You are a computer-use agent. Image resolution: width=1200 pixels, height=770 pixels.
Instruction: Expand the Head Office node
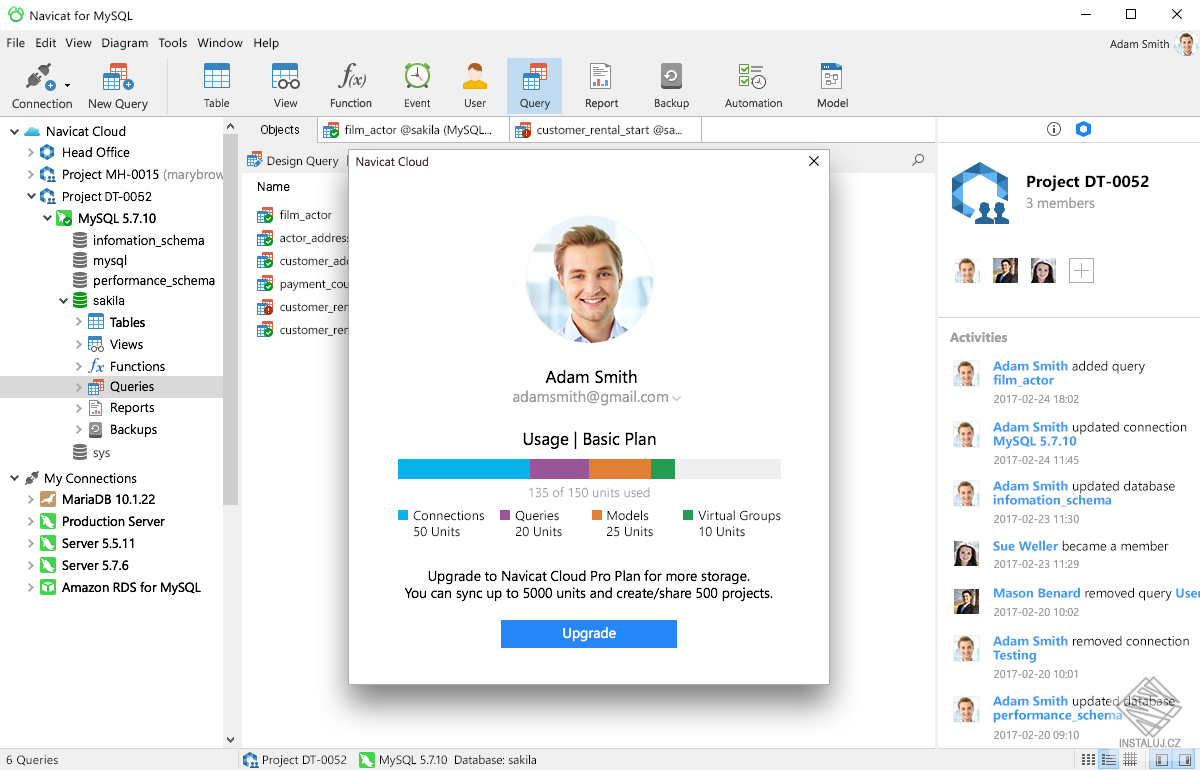pos(30,153)
